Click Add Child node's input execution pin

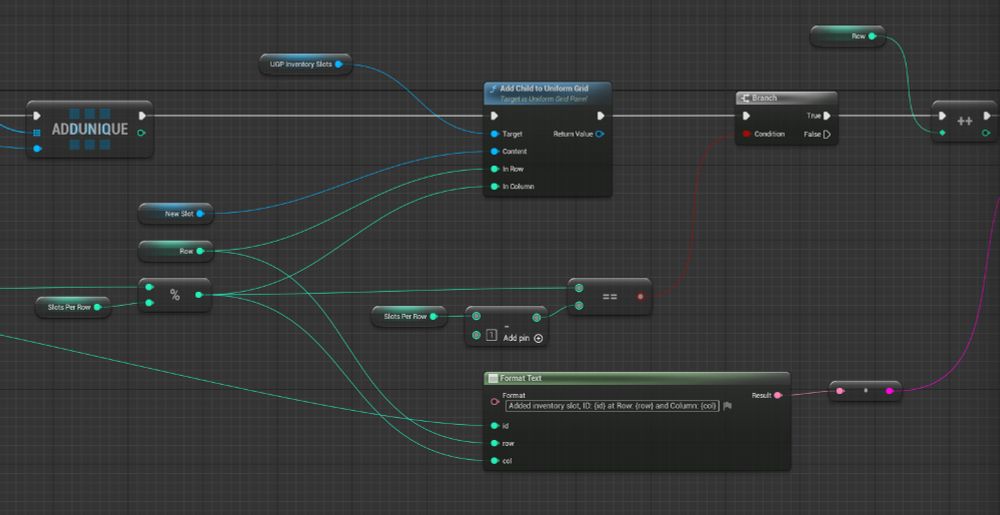[494, 116]
